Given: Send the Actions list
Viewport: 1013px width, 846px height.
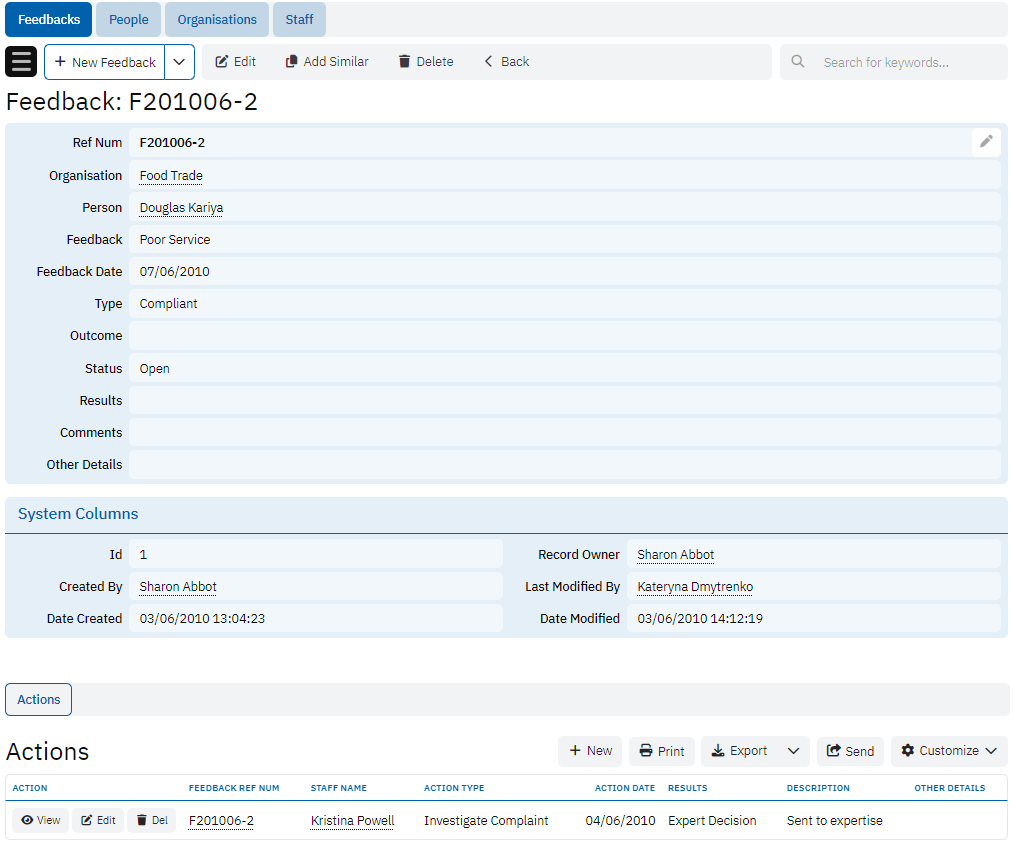Looking at the screenshot, I should point(850,751).
